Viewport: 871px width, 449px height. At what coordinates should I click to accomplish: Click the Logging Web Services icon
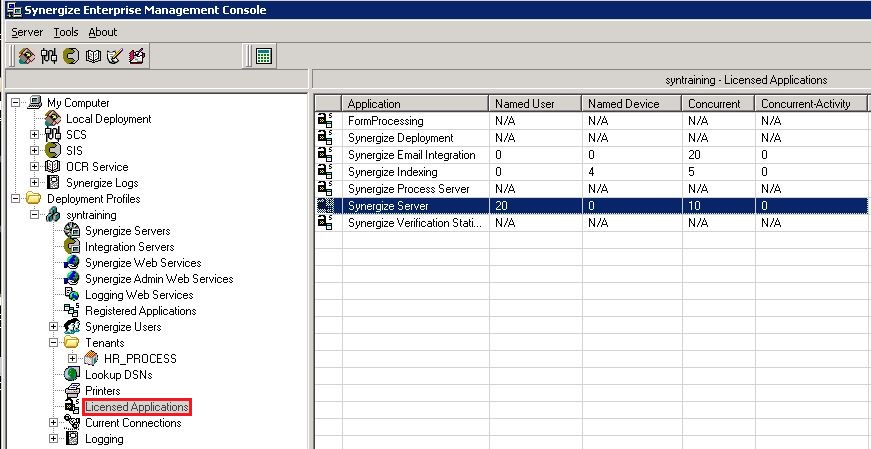(x=72, y=295)
